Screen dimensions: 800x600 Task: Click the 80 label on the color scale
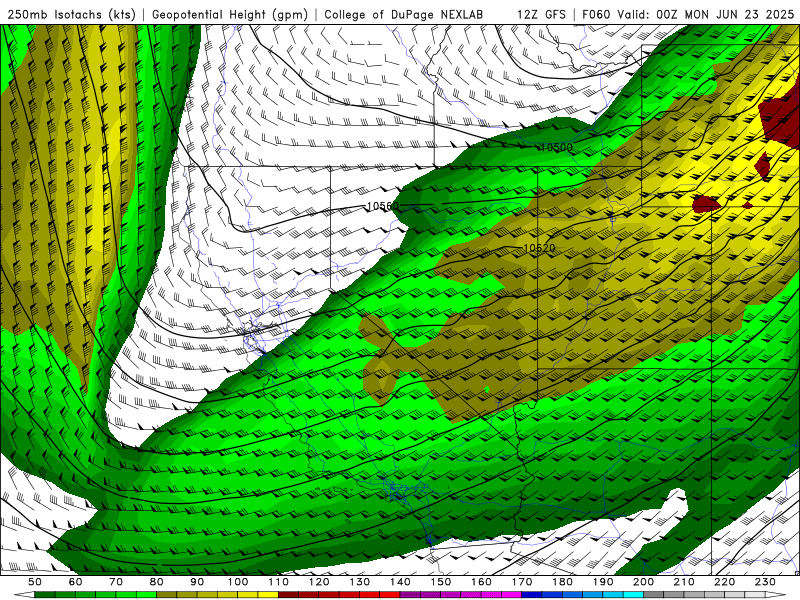(157, 582)
